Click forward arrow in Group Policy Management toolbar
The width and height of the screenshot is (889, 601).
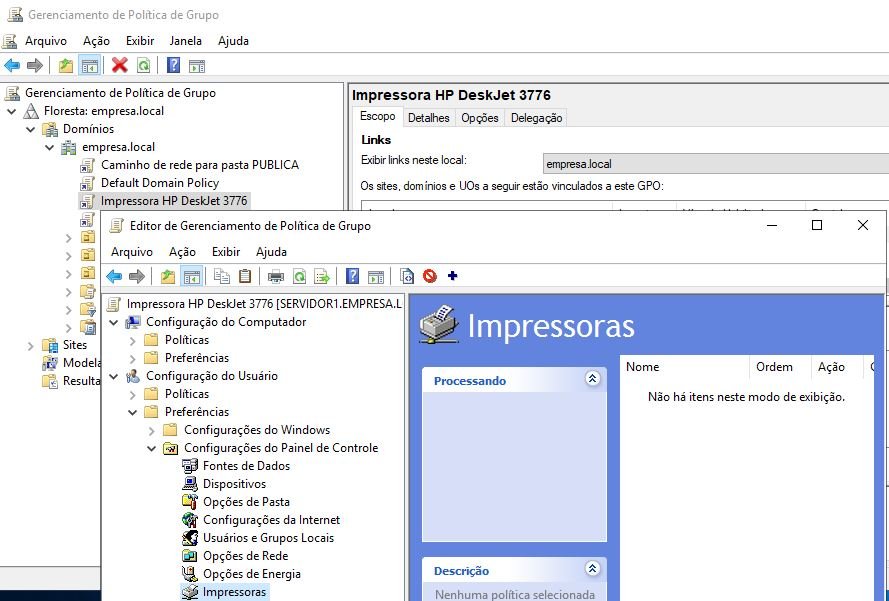[x=35, y=66]
